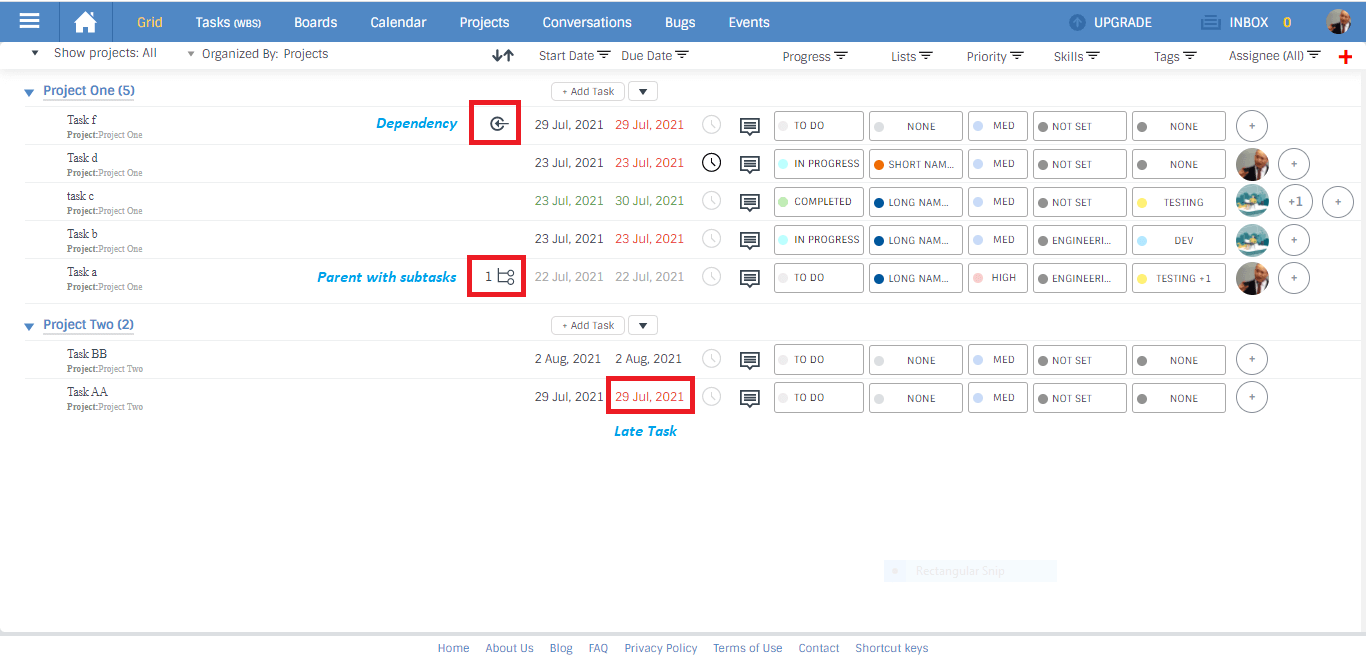Open the INBOX link
1366x658 pixels.
(x=1249, y=22)
